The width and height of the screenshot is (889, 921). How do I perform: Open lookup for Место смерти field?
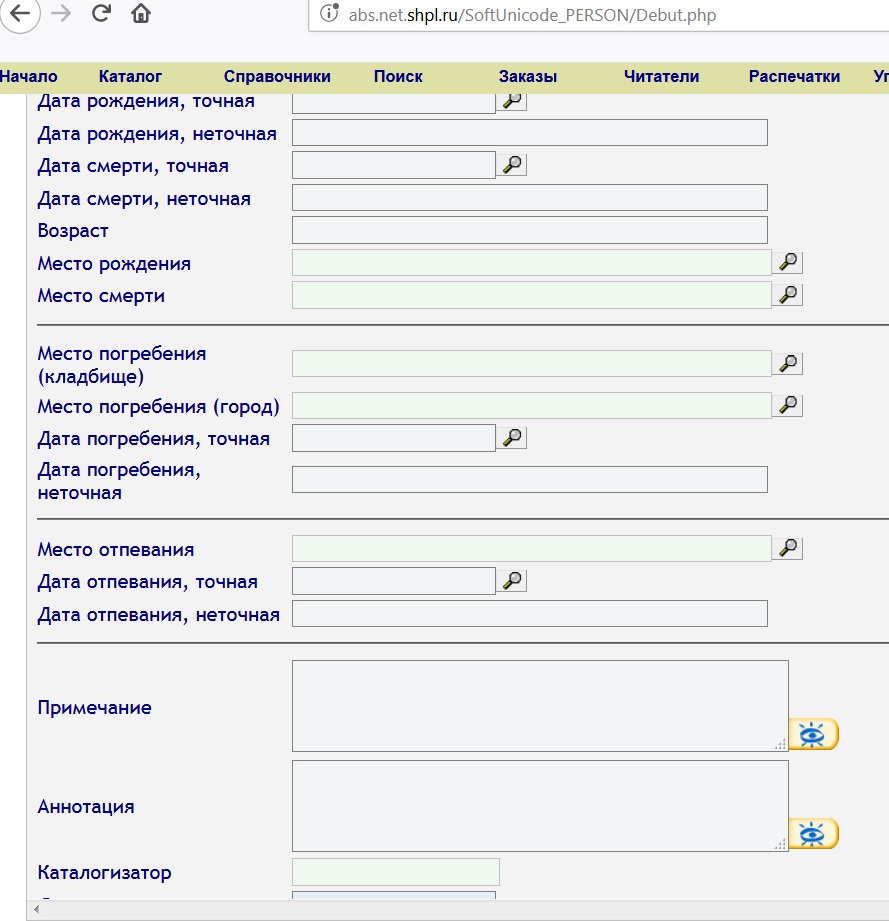788,295
